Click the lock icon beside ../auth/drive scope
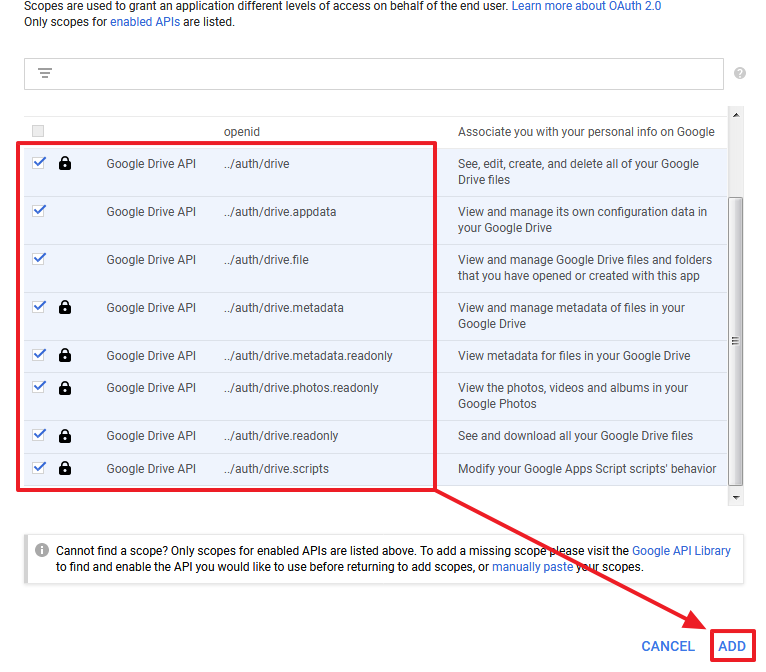This screenshot has height=672, width=766. coord(64,163)
